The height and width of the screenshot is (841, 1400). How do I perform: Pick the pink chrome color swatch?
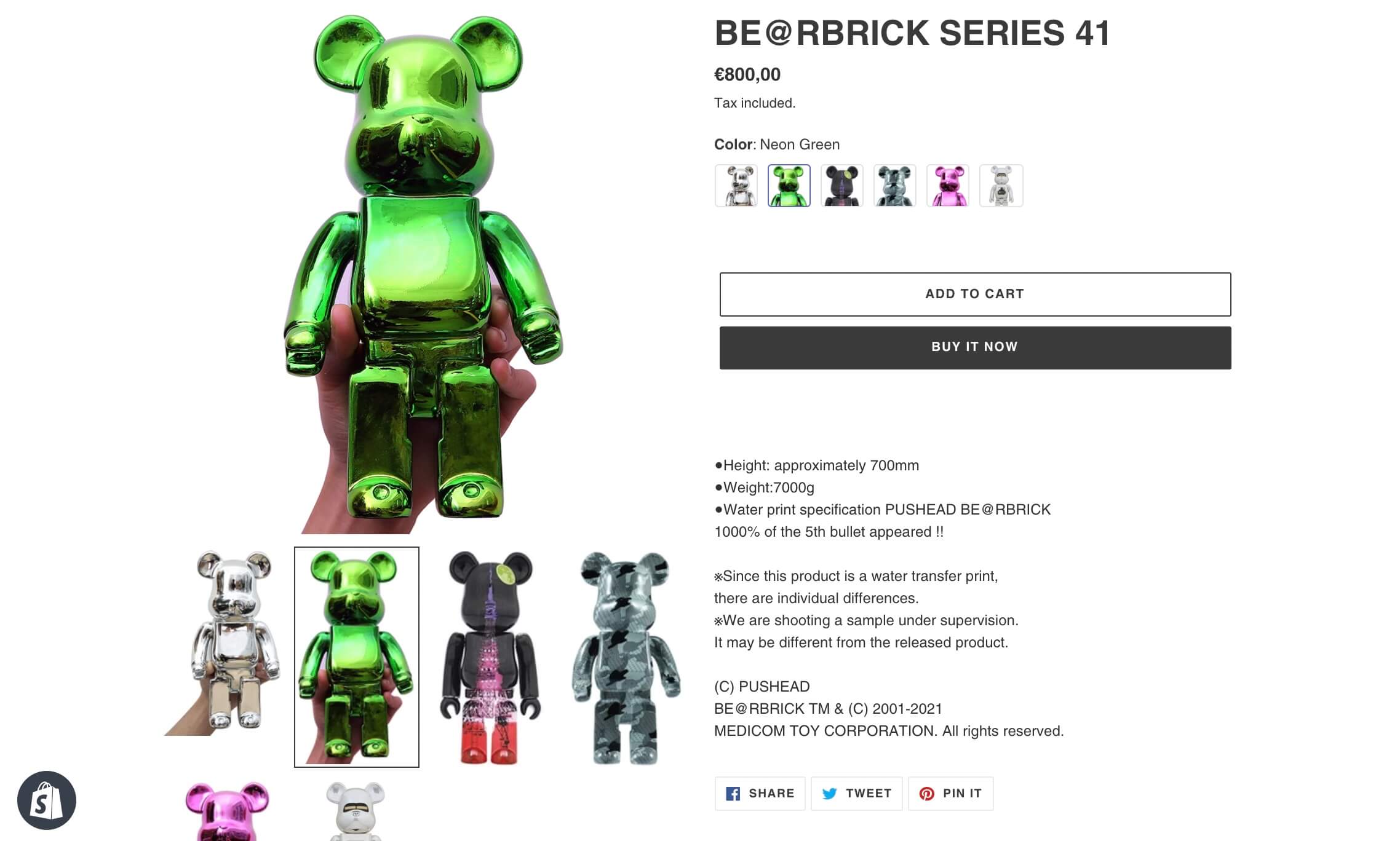(948, 186)
